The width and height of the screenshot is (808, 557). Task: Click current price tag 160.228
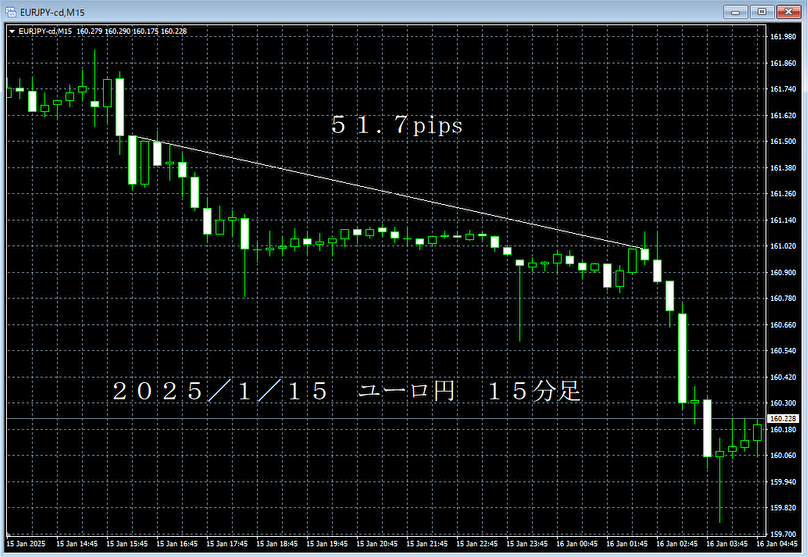pos(783,419)
